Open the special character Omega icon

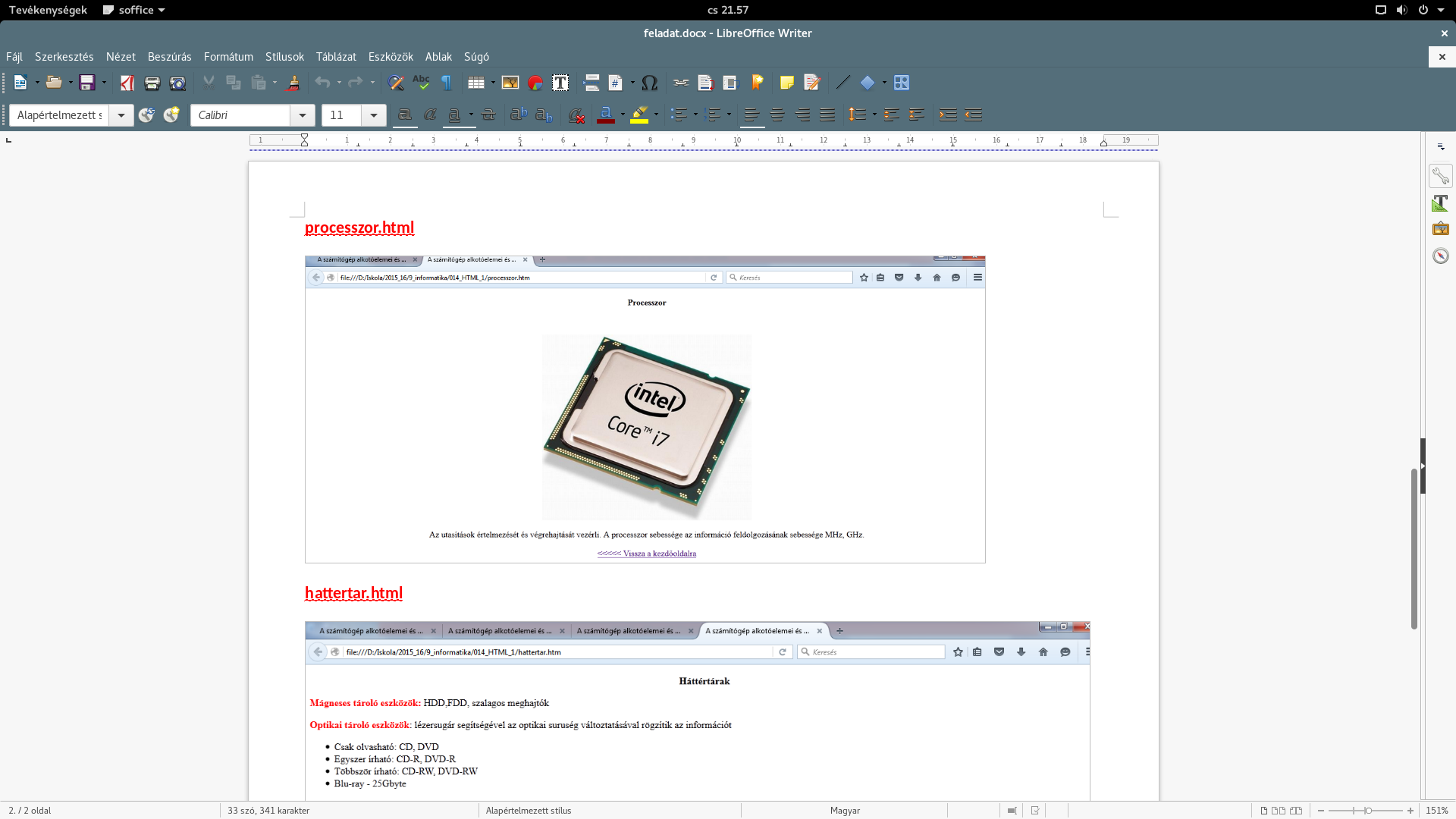[649, 83]
